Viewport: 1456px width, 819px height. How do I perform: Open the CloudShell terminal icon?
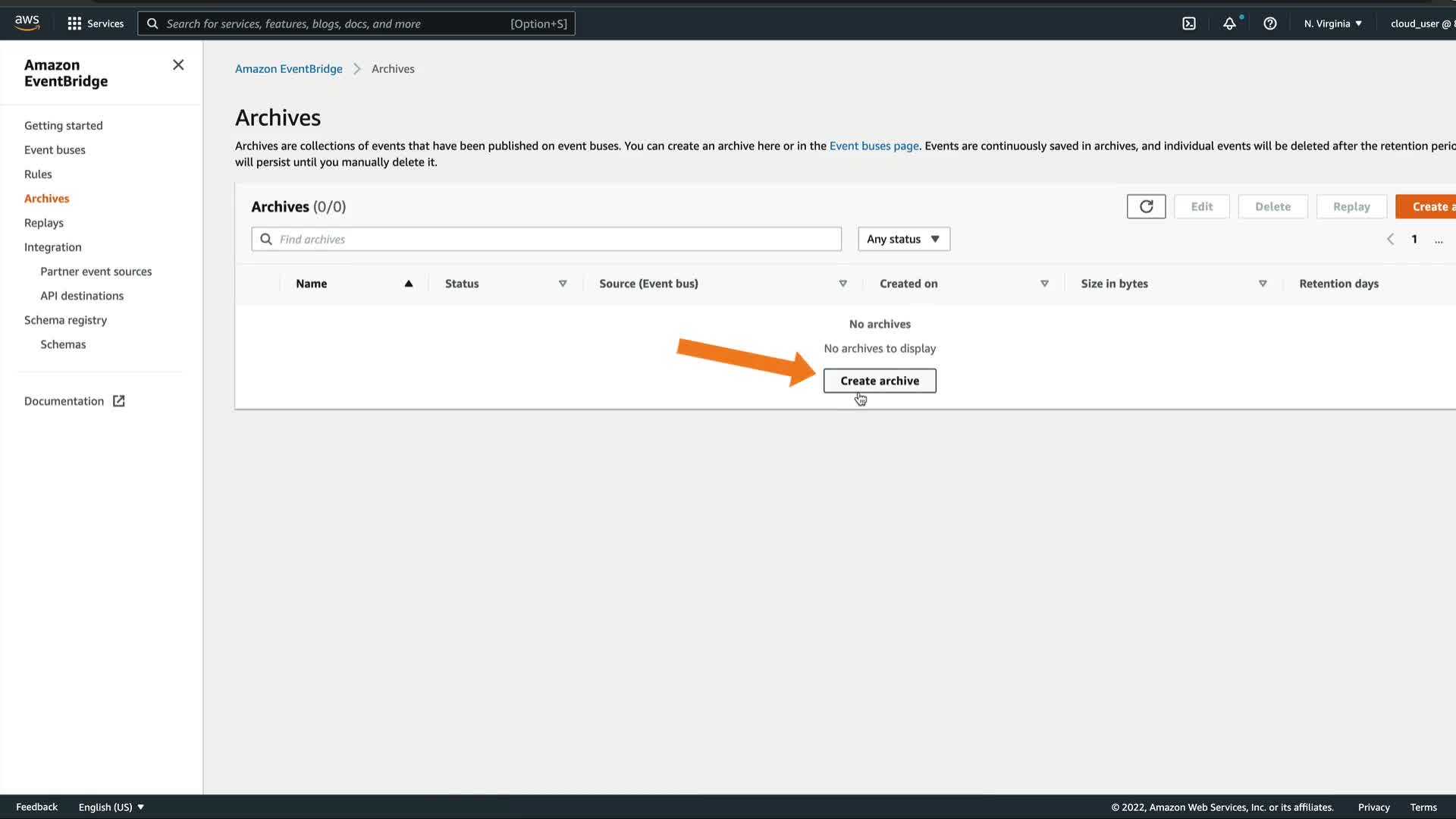1188,24
